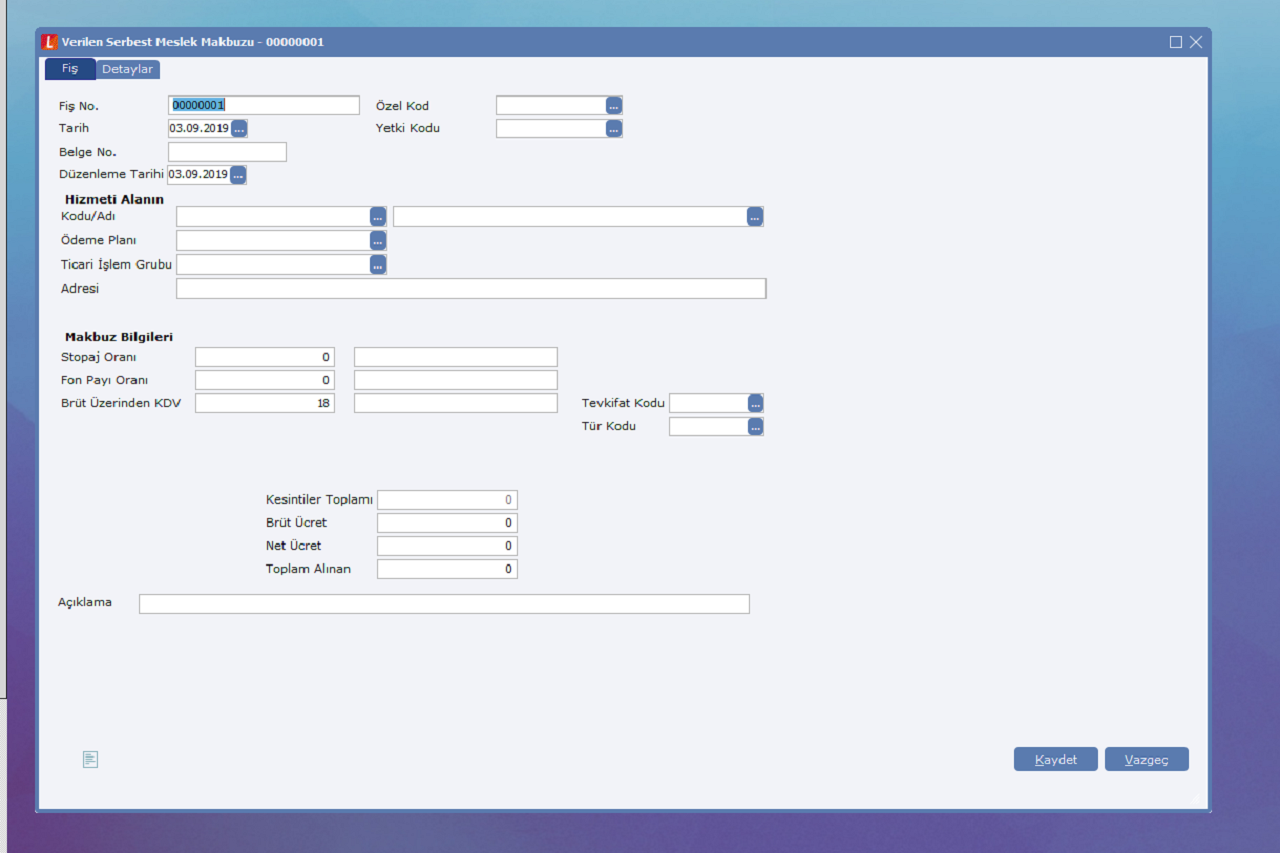The image size is (1280, 853).
Task: Open Kodu lookup list button
Action: pyautogui.click(x=378, y=216)
